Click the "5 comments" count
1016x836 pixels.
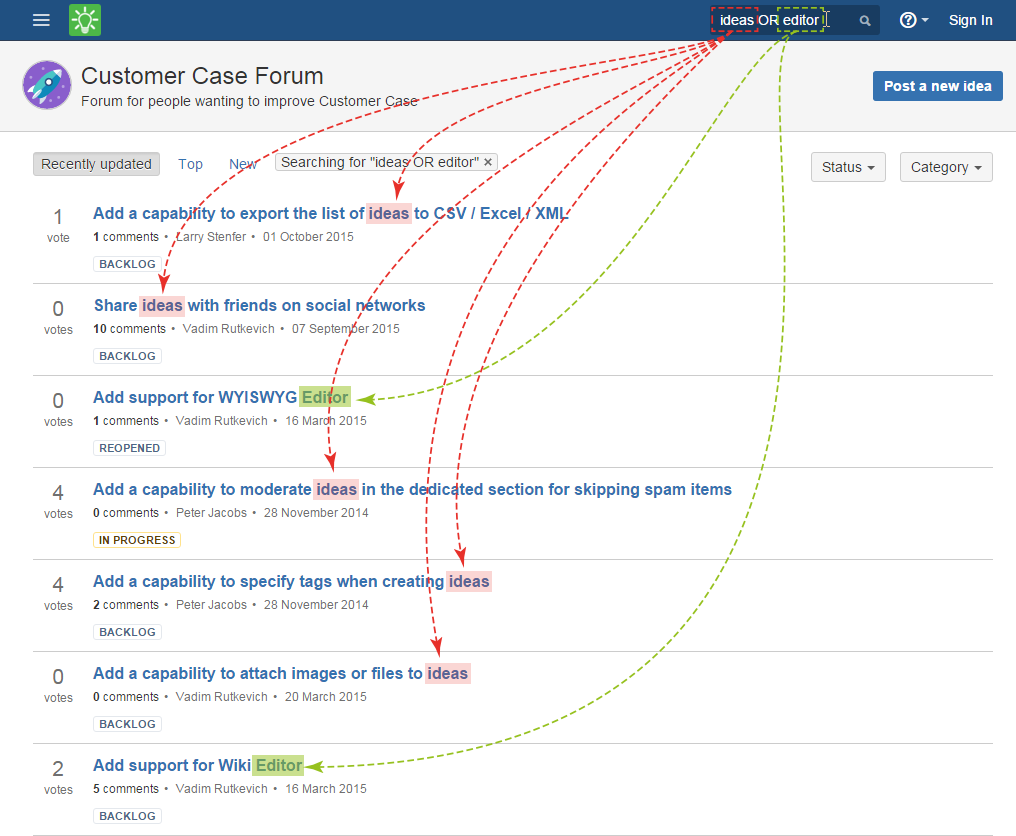[126, 789]
